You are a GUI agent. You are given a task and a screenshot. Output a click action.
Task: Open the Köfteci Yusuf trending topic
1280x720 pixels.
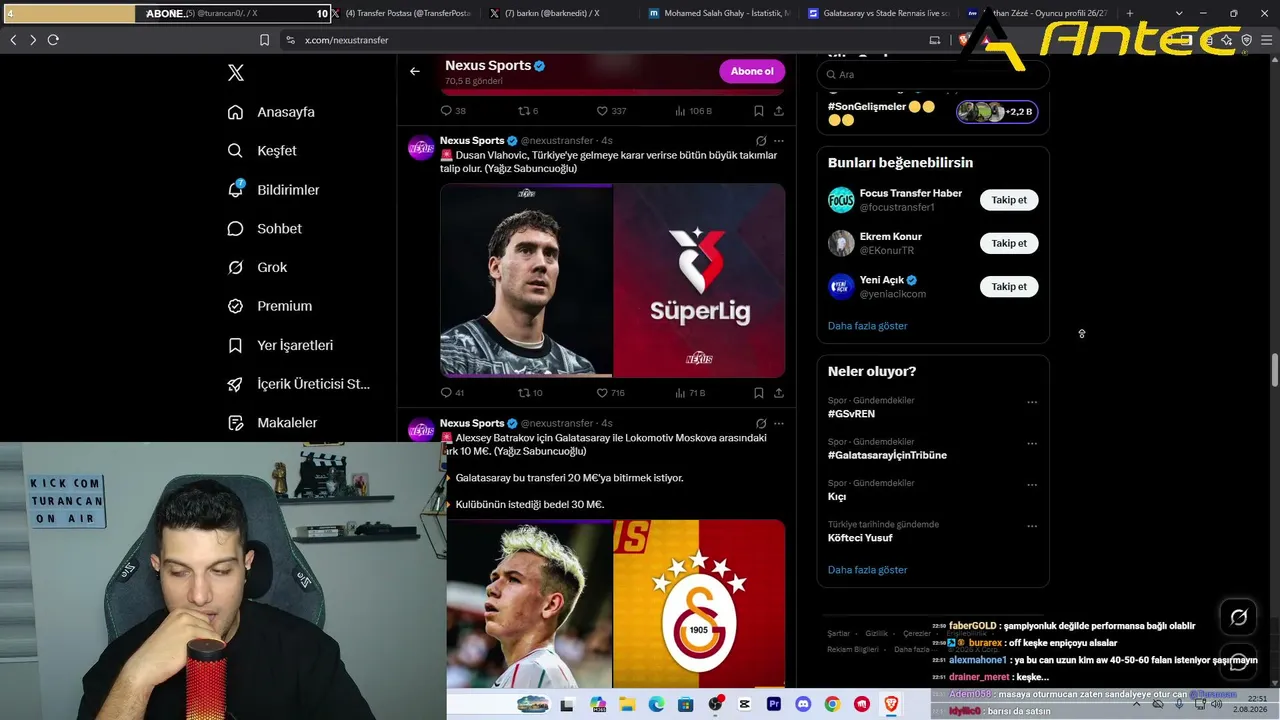pyautogui.click(x=860, y=538)
